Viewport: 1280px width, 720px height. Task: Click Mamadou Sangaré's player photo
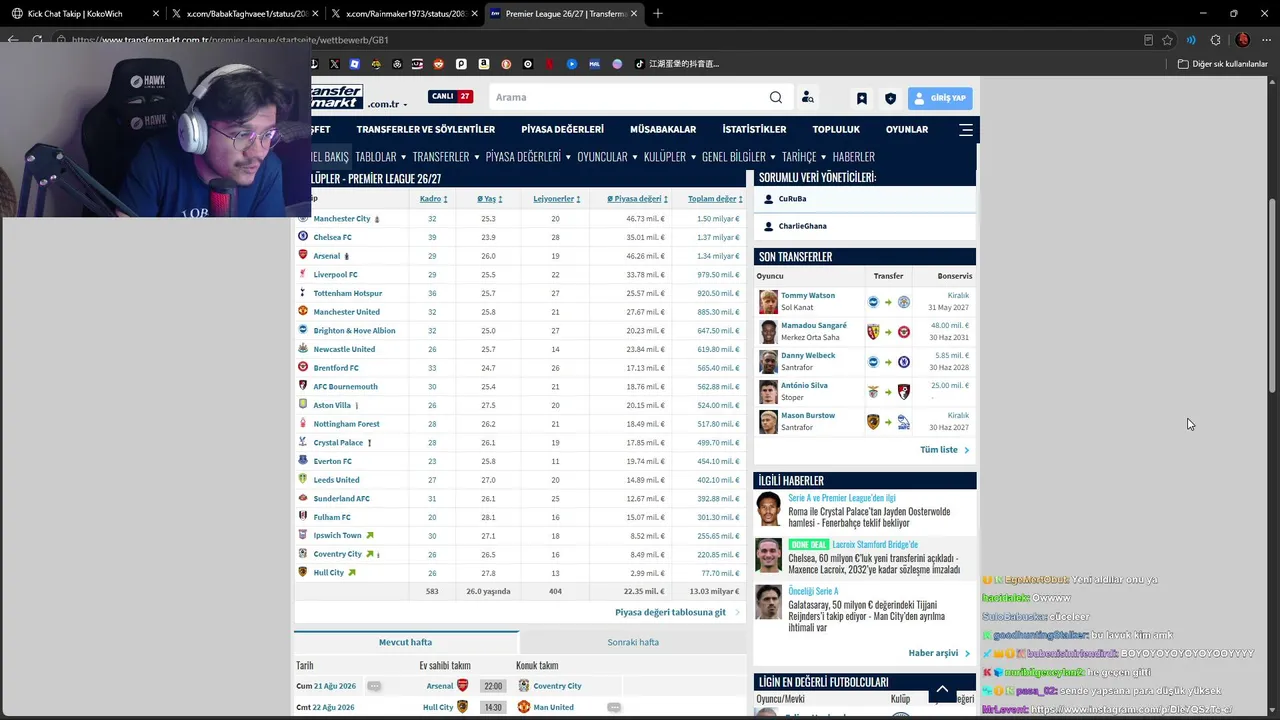(x=768, y=332)
